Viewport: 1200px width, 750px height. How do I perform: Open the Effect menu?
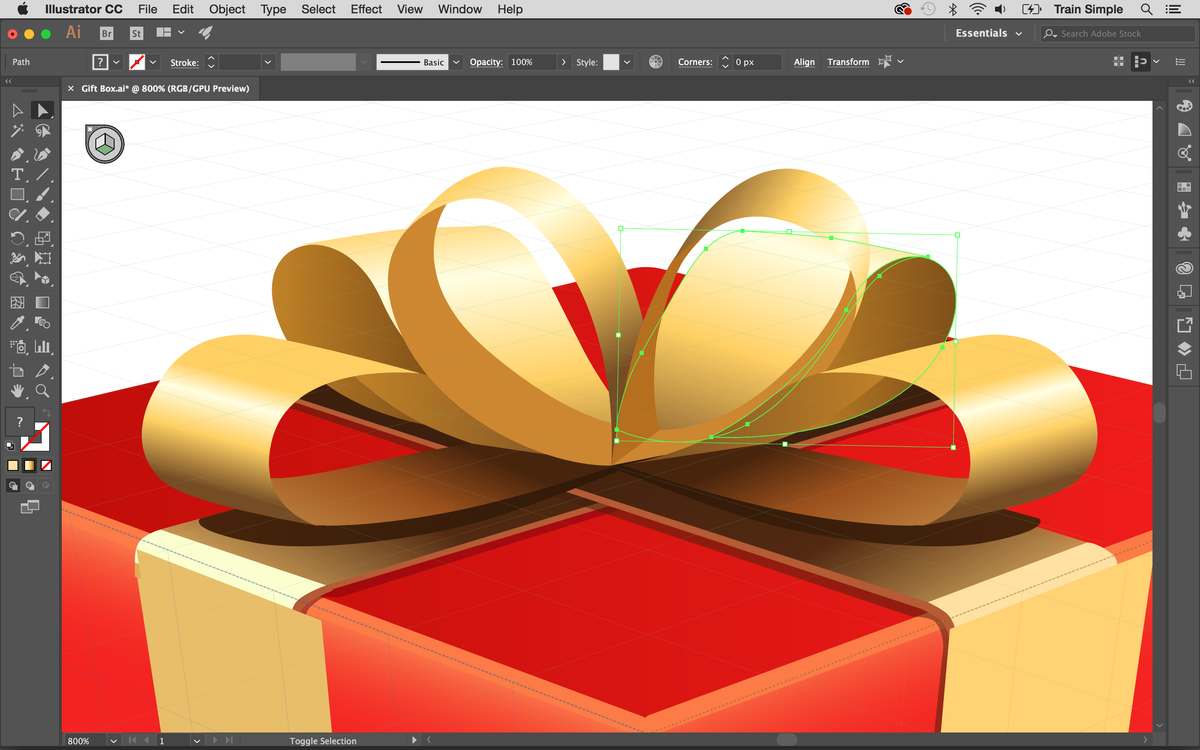click(366, 9)
